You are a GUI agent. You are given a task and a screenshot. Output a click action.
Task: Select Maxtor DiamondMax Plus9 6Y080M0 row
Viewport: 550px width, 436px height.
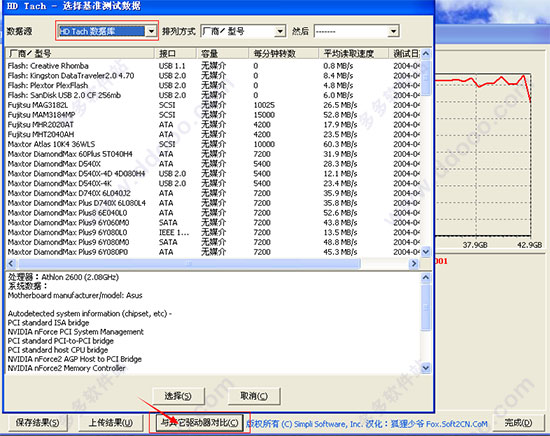(213, 242)
